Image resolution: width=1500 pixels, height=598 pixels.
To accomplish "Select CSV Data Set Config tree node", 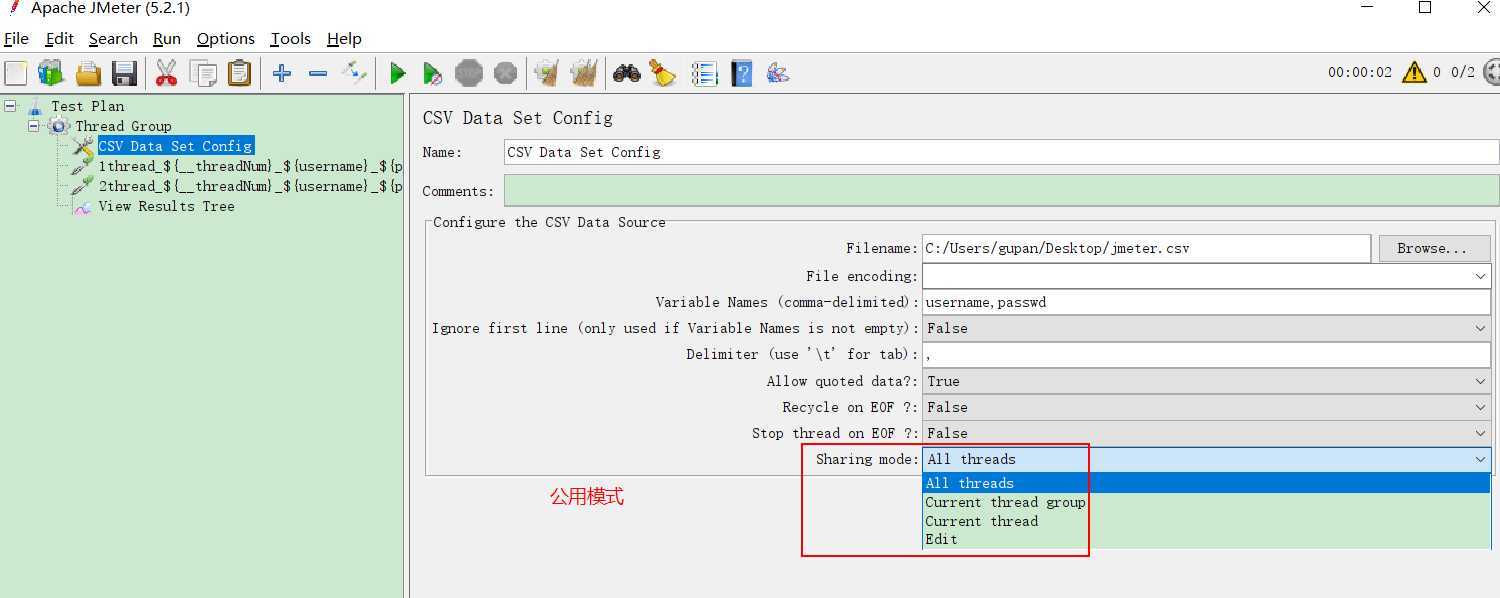I will [x=175, y=146].
